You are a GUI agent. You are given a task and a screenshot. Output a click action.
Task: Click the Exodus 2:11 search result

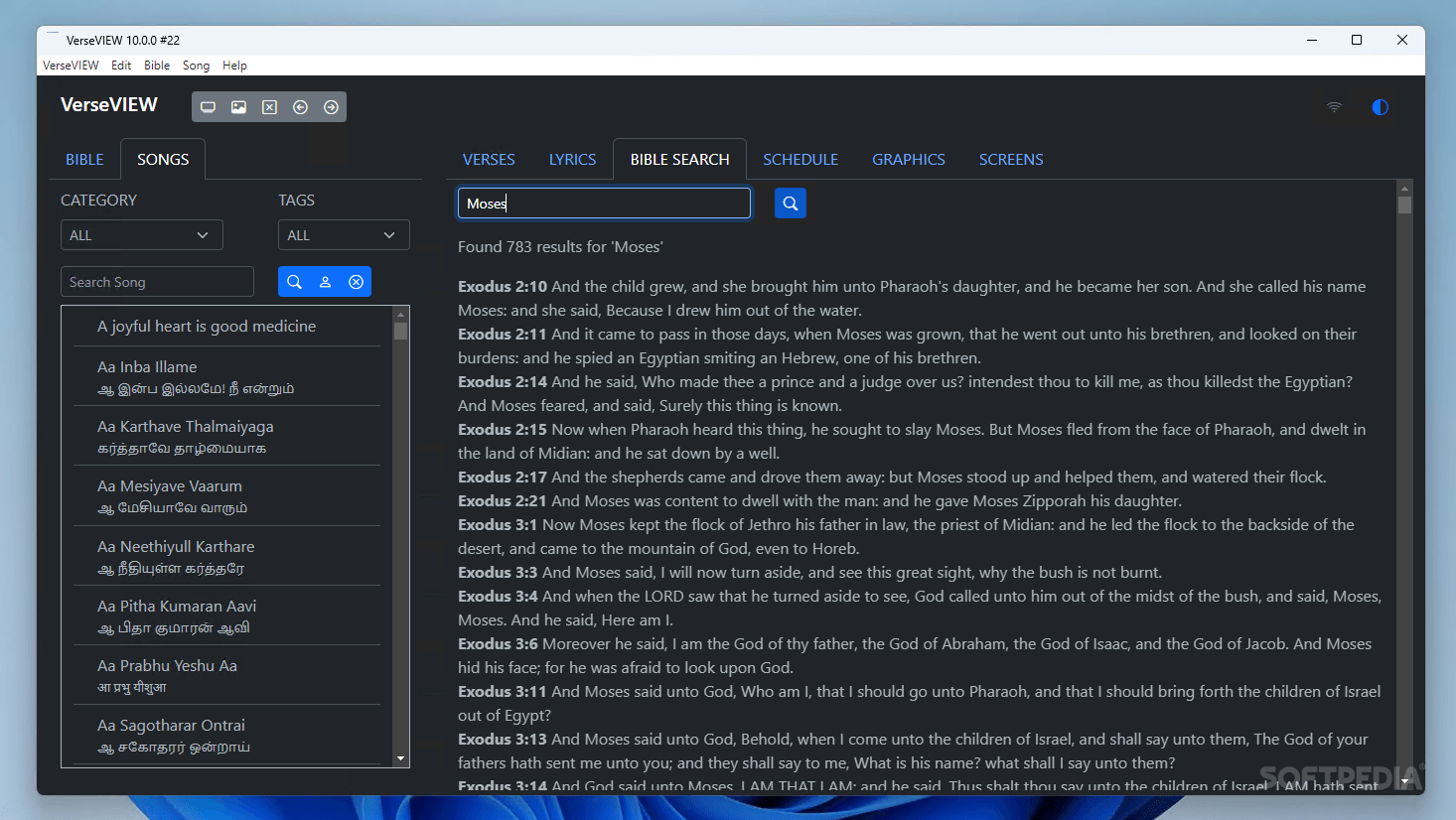907,346
